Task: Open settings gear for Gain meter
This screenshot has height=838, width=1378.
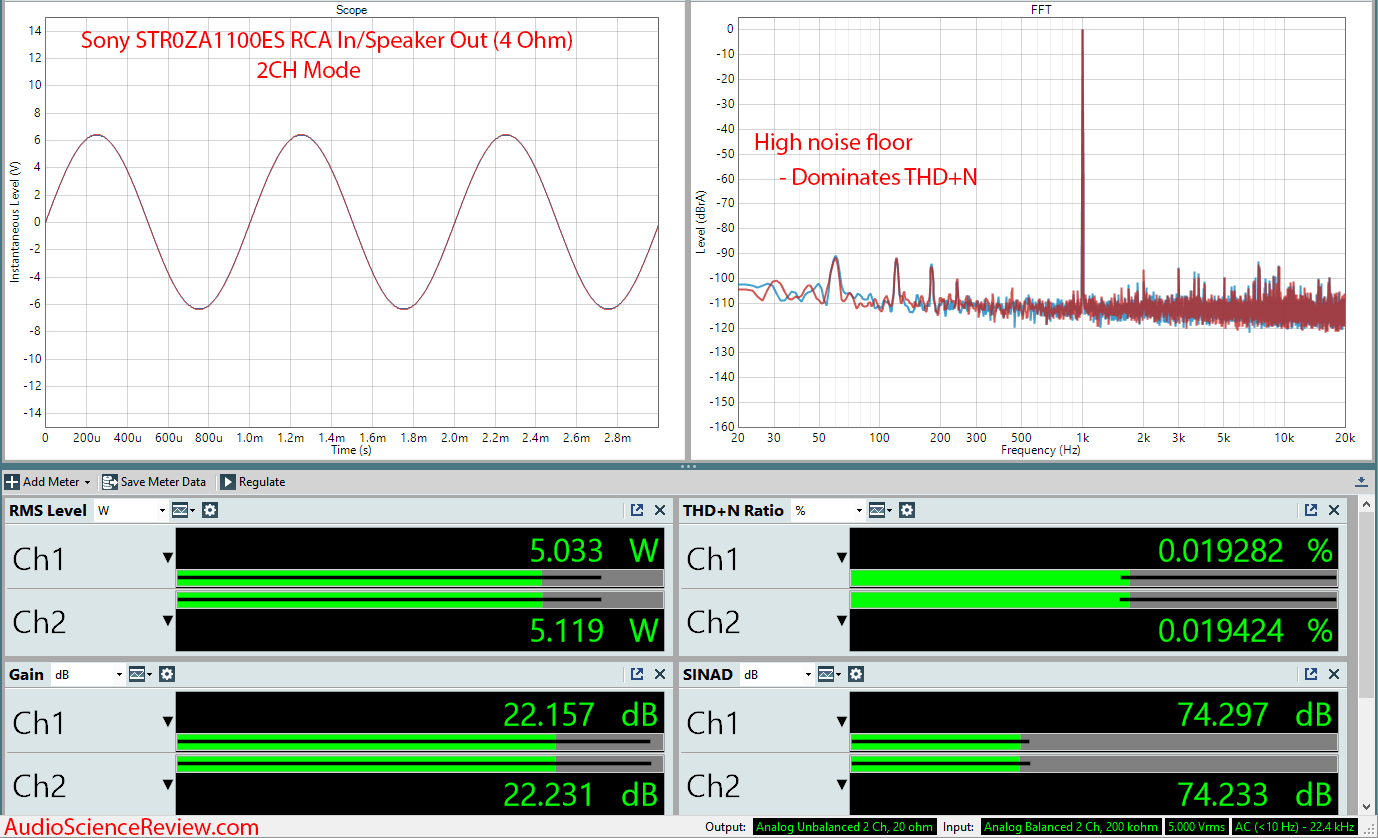Action: [x=167, y=674]
